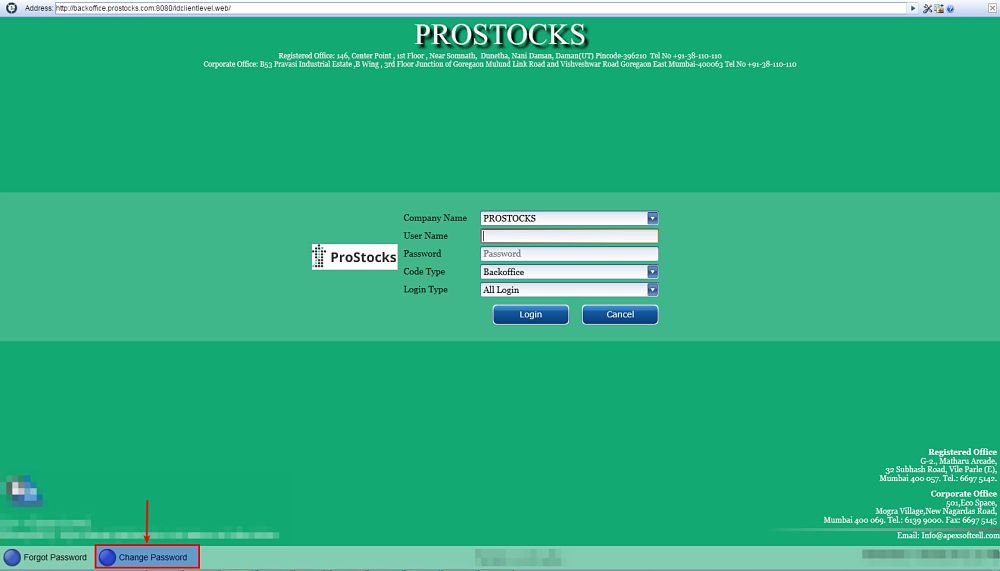Click the Login button
1000x571 pixels.
click(x=531, y=315)
